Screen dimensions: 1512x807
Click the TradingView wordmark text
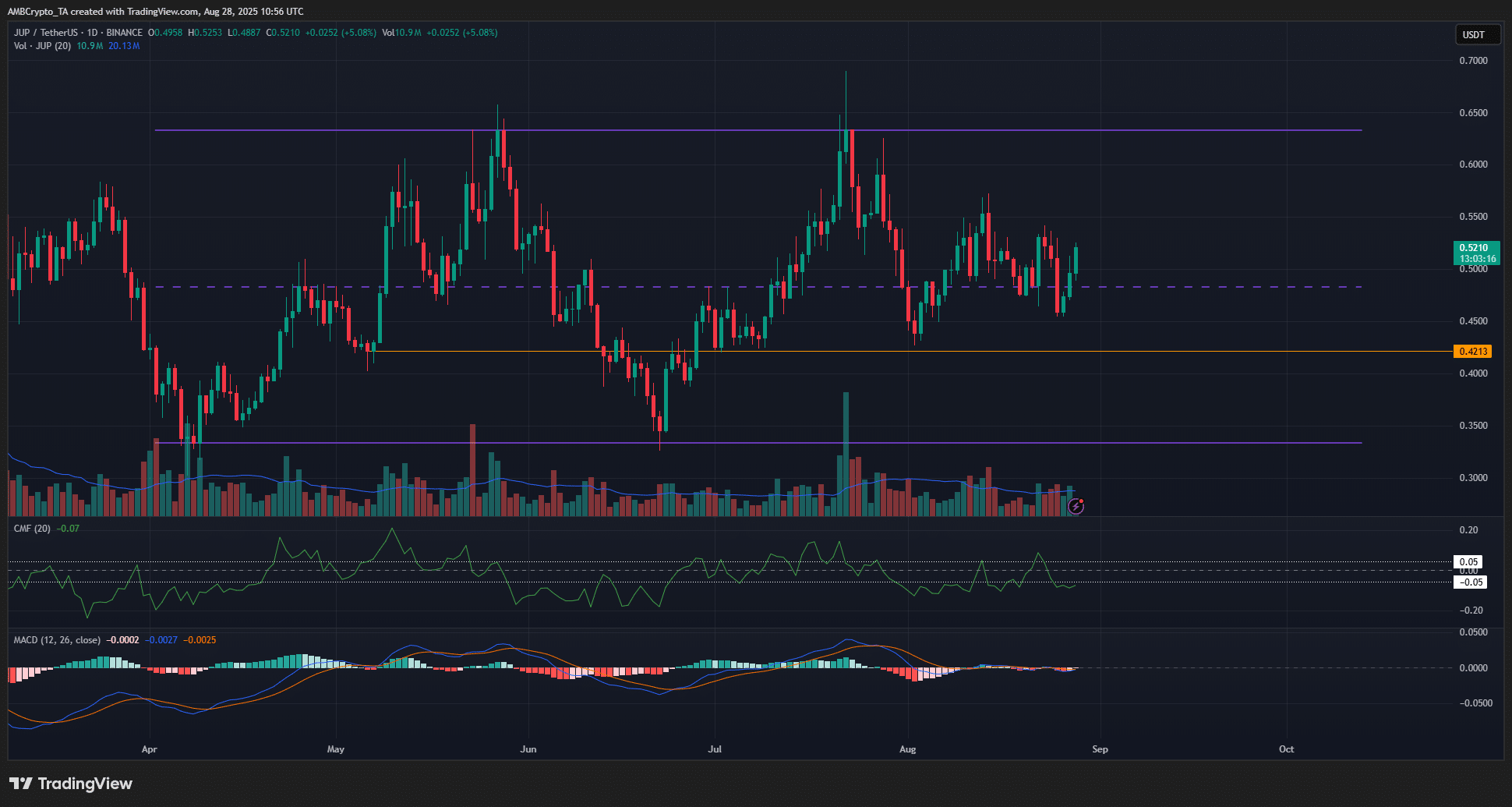(x=85, y=784)
